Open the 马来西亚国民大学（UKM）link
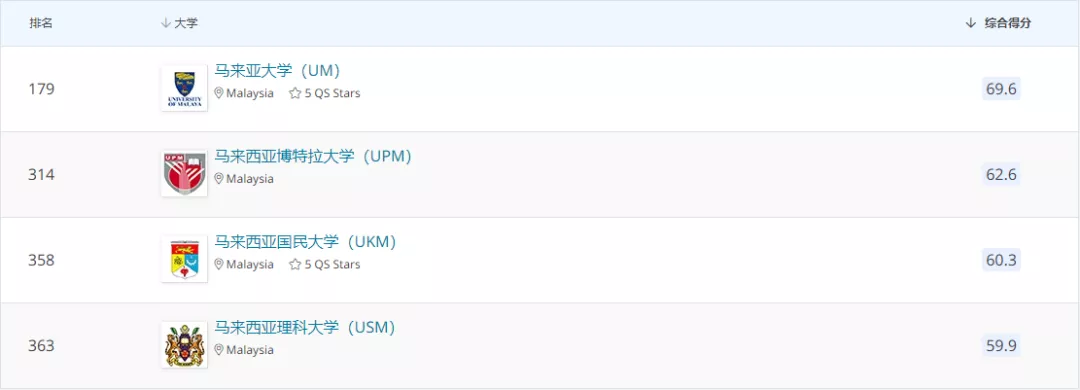Screen dimensions: 1080x390 tap(306, 242)
